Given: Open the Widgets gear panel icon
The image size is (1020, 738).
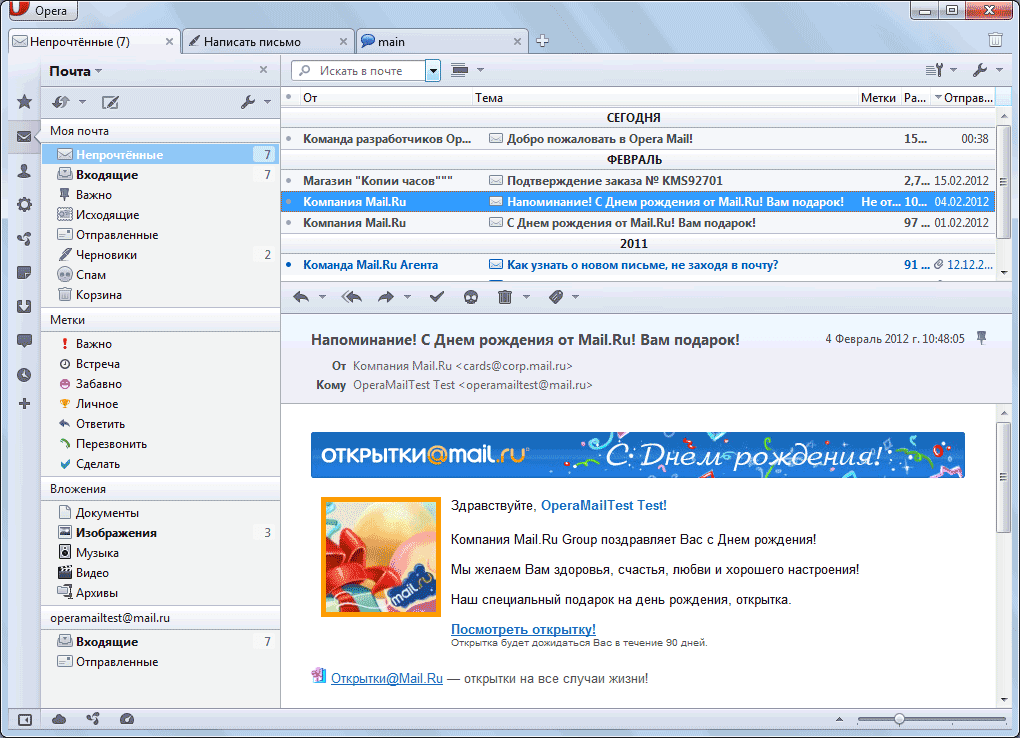Looking at the screenshot, I should pos(24,204).
